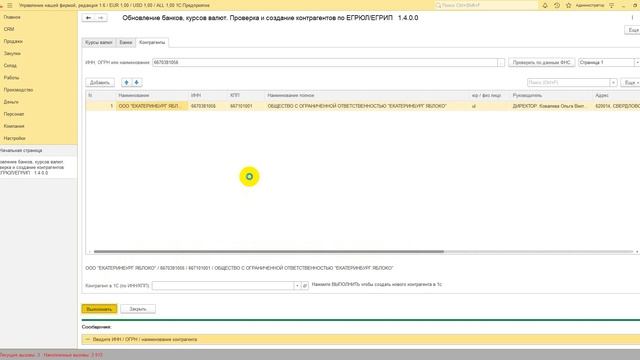Sort by the ИНН column header
This screenshot has height=360, width=640.
point(208,95)
